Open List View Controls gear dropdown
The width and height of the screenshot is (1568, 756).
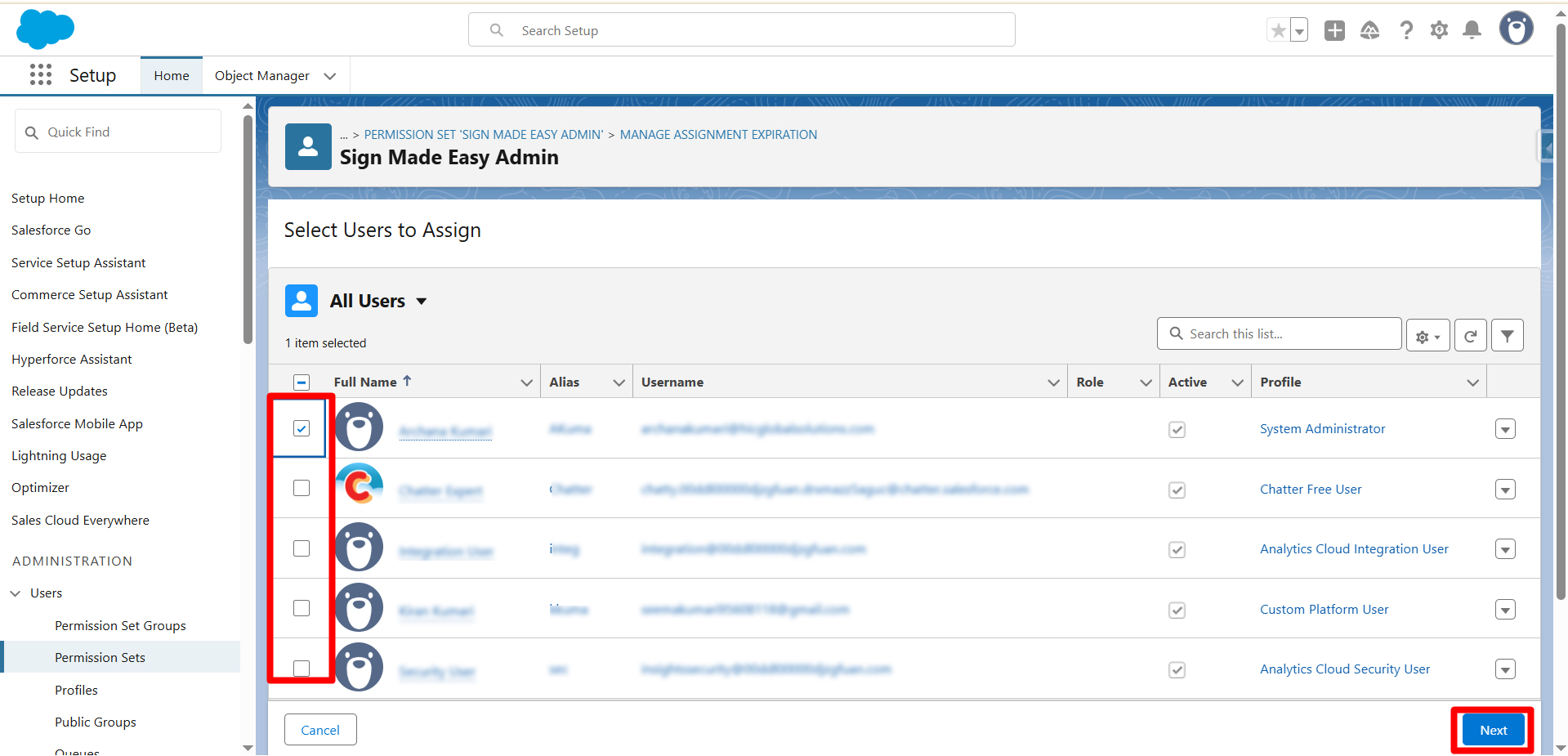click(1427, 336)
